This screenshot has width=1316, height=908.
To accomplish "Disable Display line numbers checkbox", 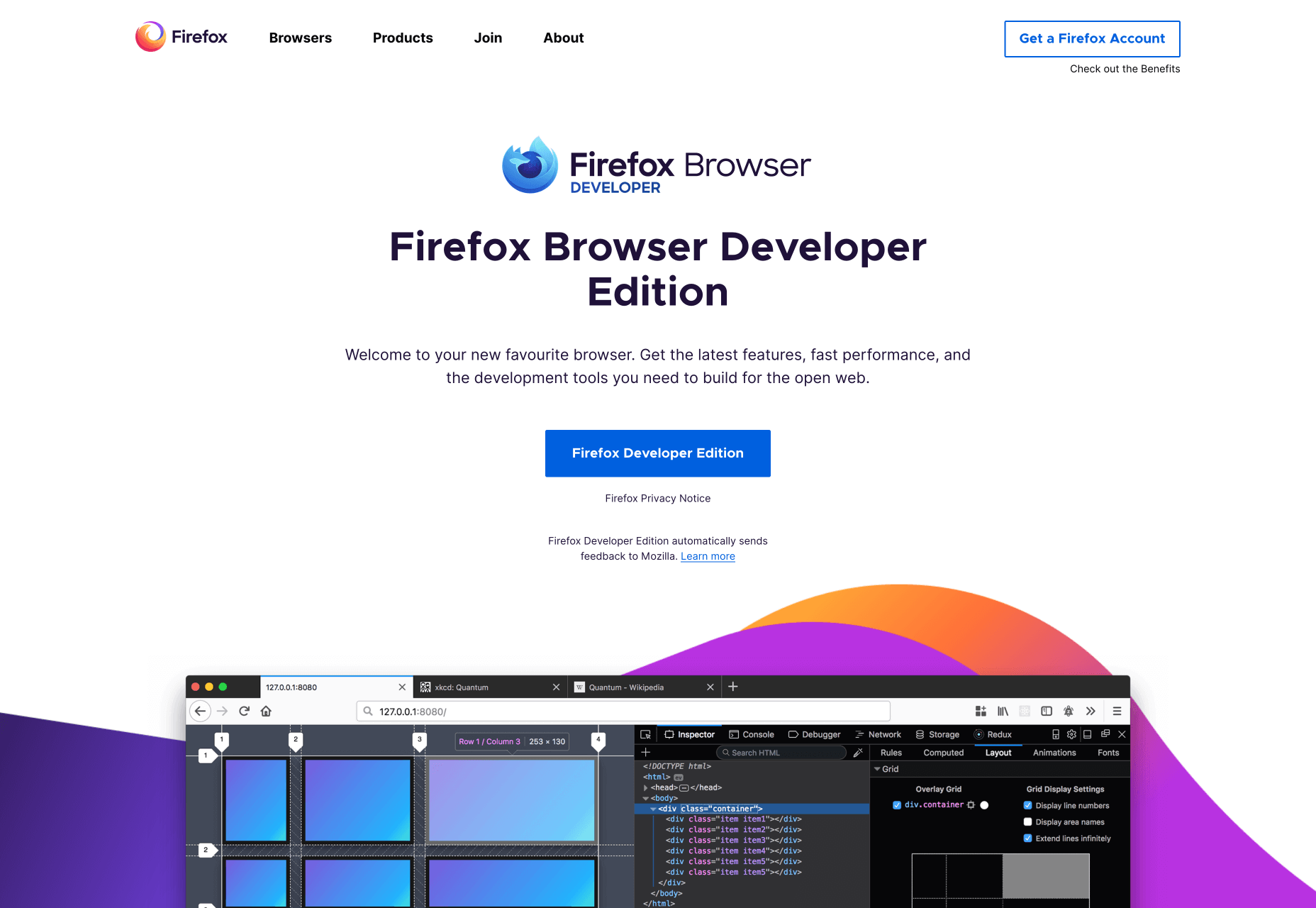I will pos(1027,805).
